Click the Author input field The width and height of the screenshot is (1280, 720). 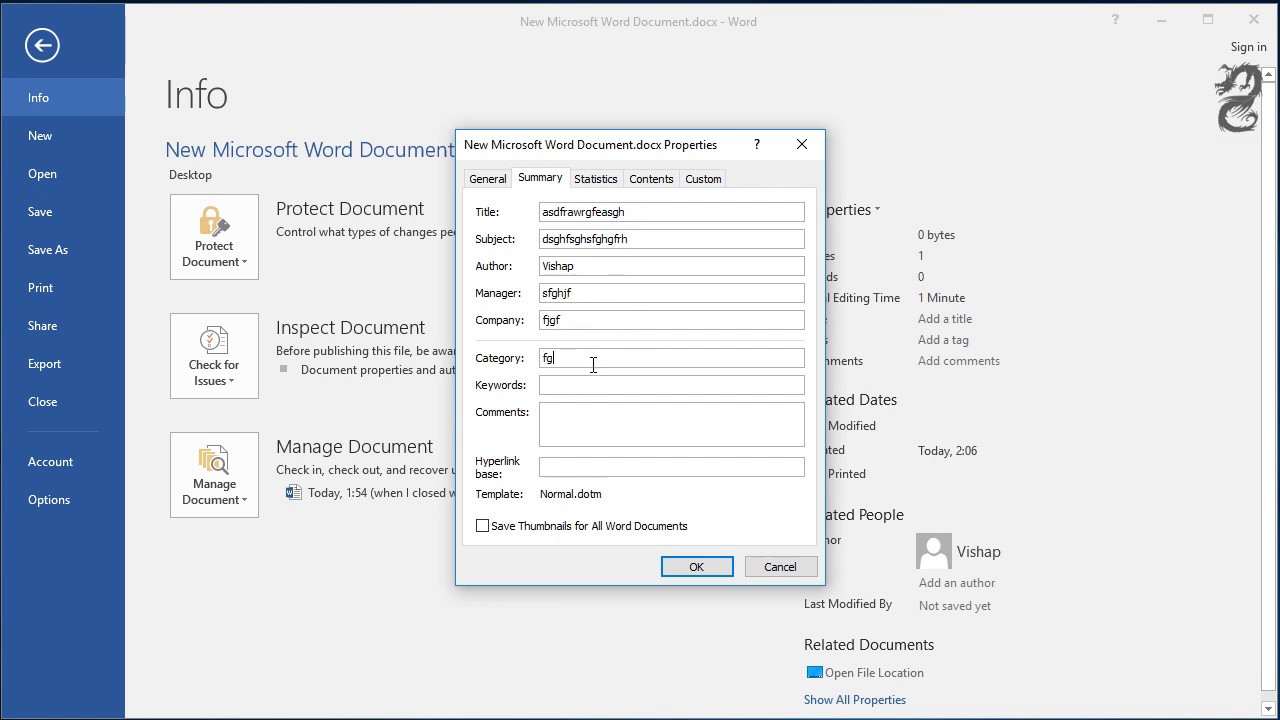point(671,266)
